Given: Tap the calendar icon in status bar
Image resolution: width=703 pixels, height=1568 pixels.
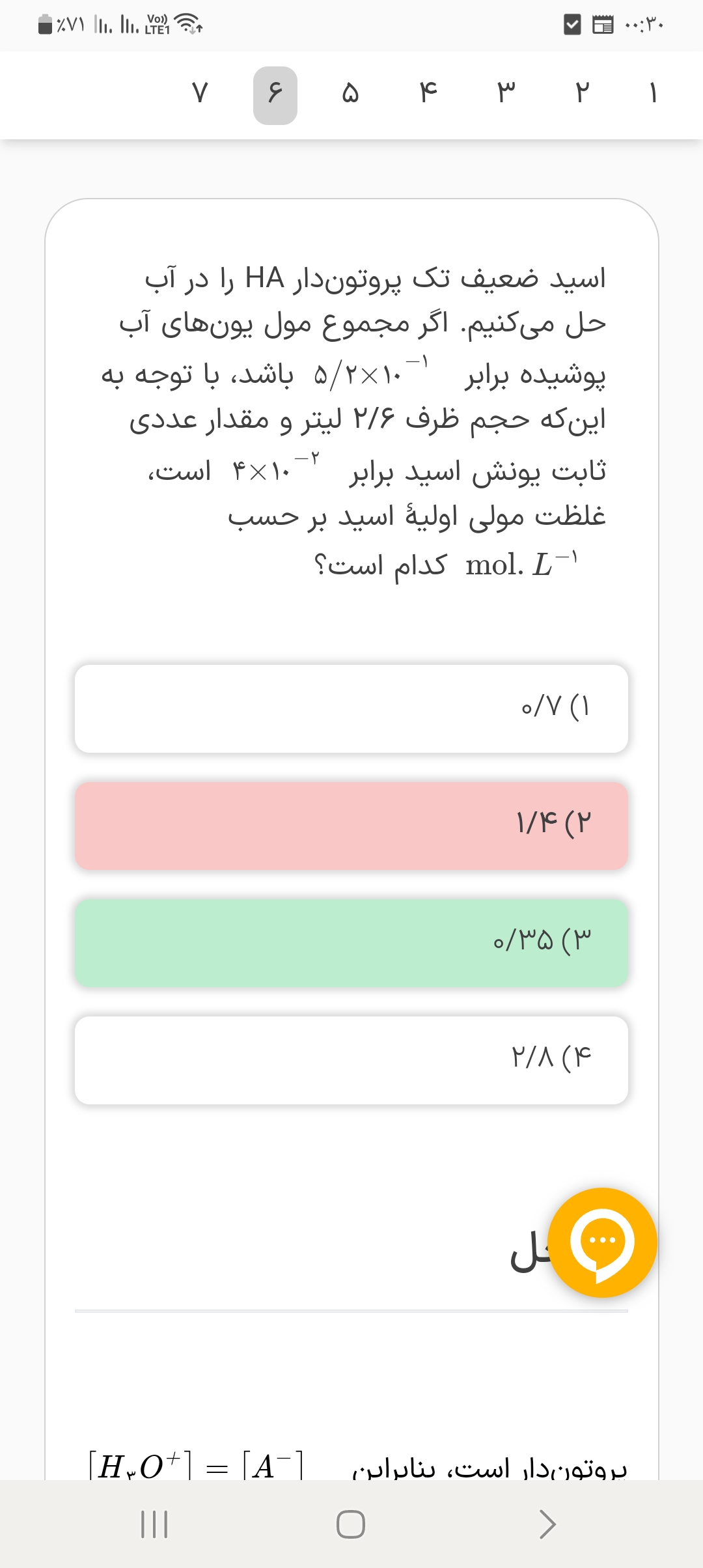Looking at the screenshot, I should click(x=602, y=25).
